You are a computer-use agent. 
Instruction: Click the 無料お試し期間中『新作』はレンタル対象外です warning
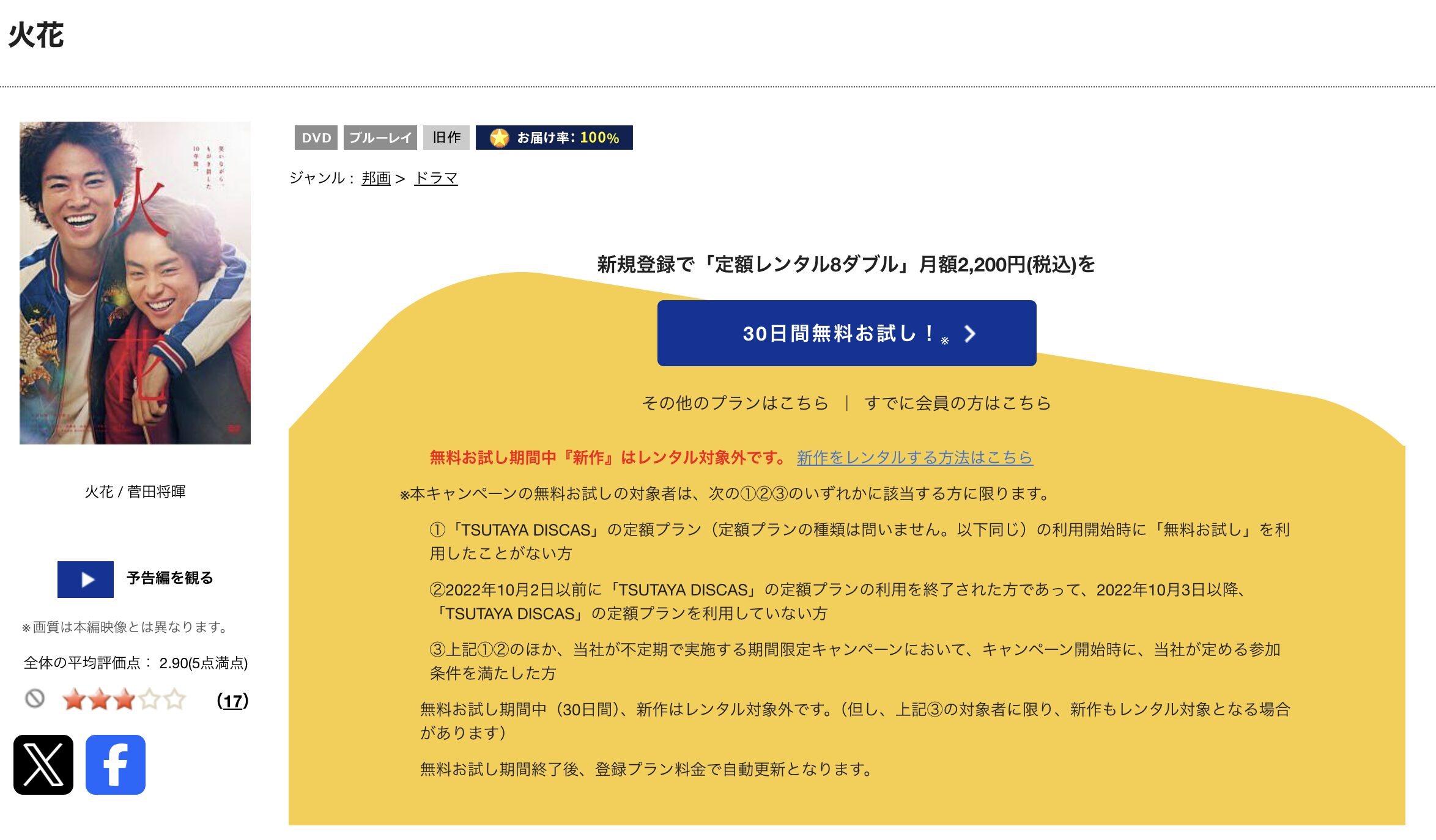tap(607, 457)
